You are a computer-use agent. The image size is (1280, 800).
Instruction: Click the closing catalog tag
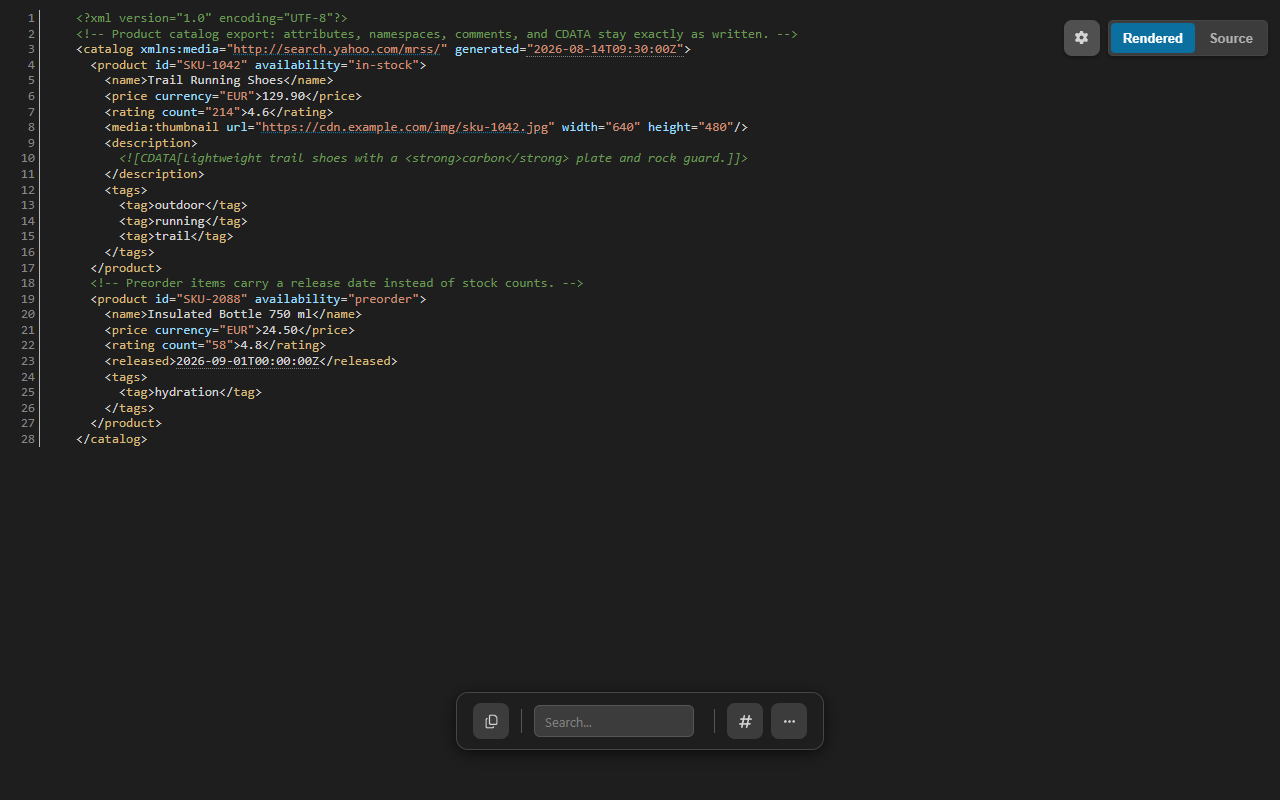tap(112, 439)
